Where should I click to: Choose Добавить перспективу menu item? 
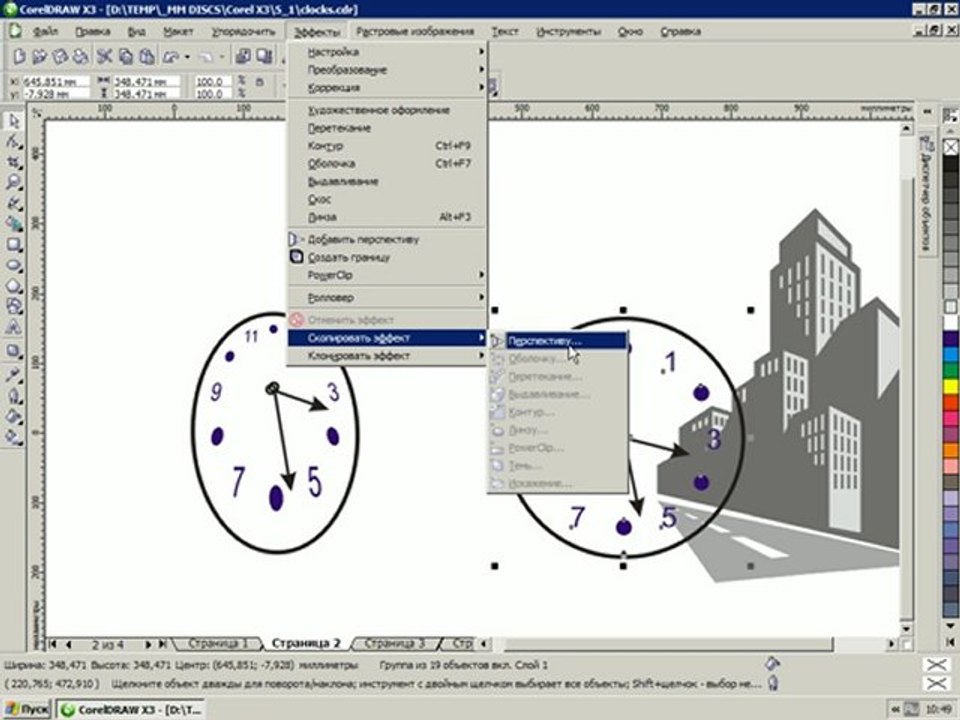[386, 239]
